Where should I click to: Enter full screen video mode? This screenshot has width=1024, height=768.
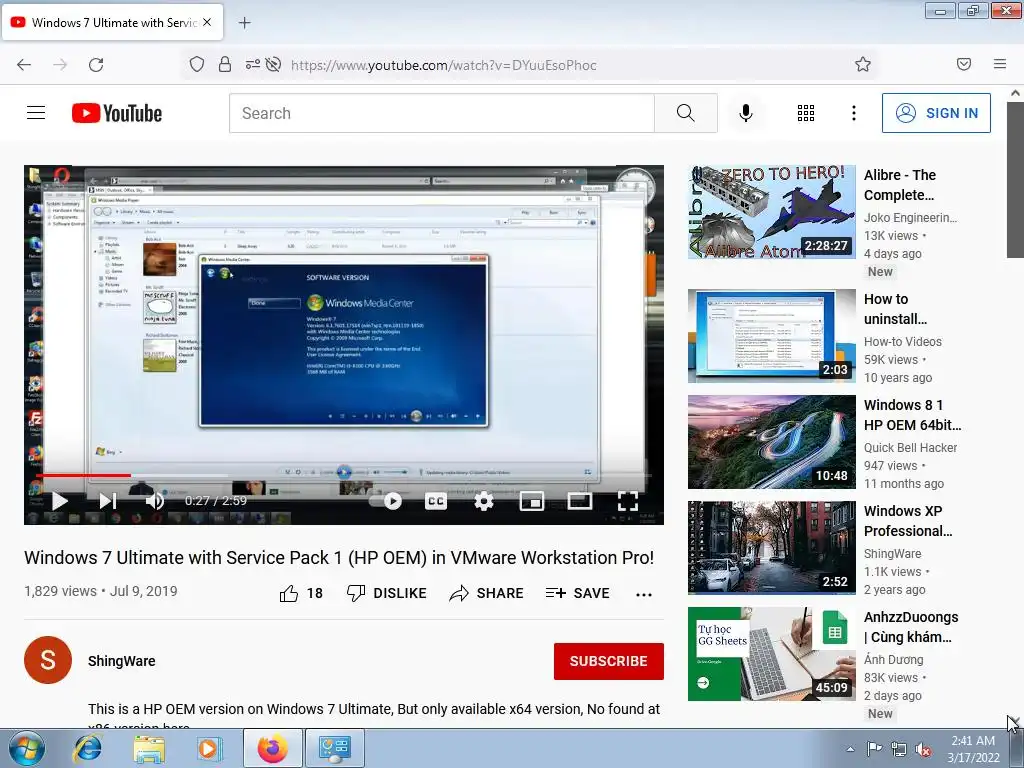tap(628, 501)
